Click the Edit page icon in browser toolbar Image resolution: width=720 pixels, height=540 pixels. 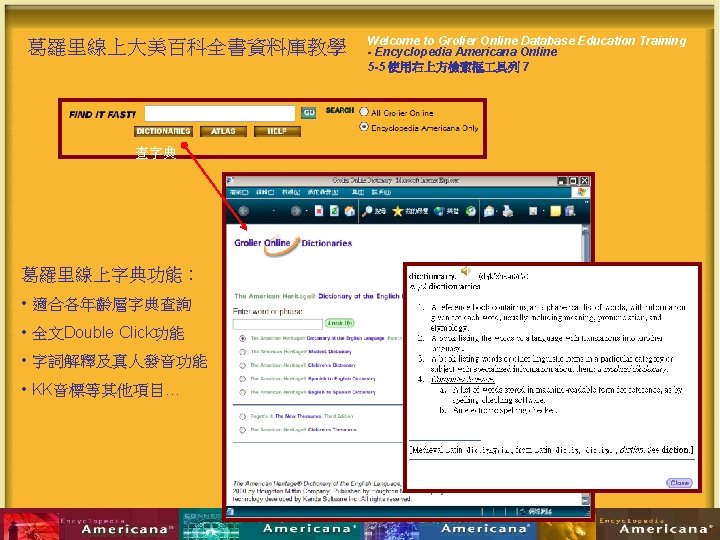533,211
